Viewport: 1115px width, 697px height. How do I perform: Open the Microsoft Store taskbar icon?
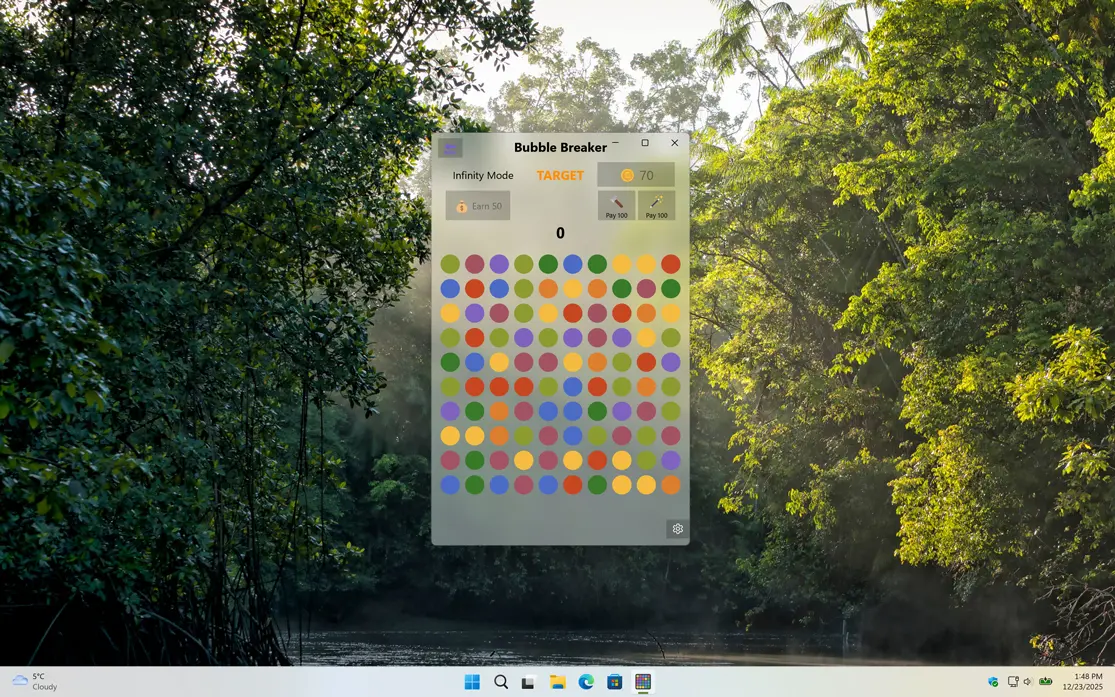tap(614, 682)
